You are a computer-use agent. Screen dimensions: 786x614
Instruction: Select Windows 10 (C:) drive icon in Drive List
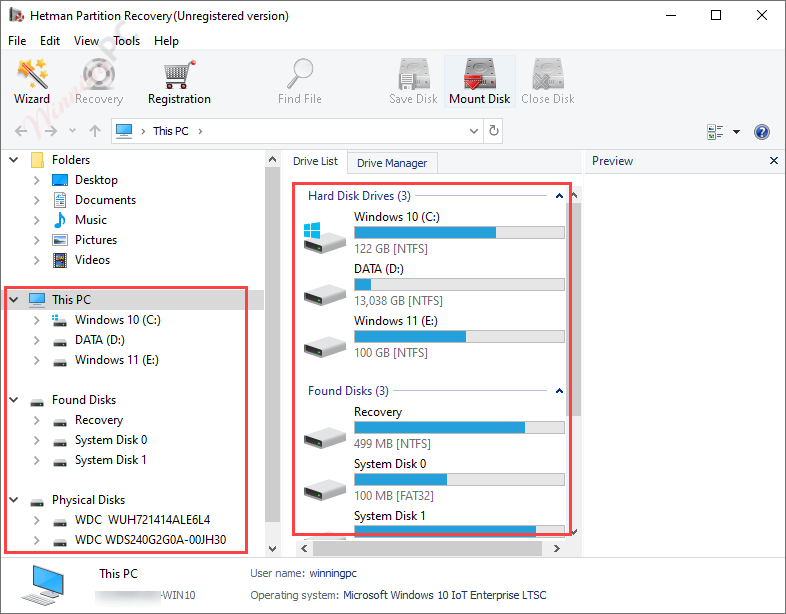(324, 238)
